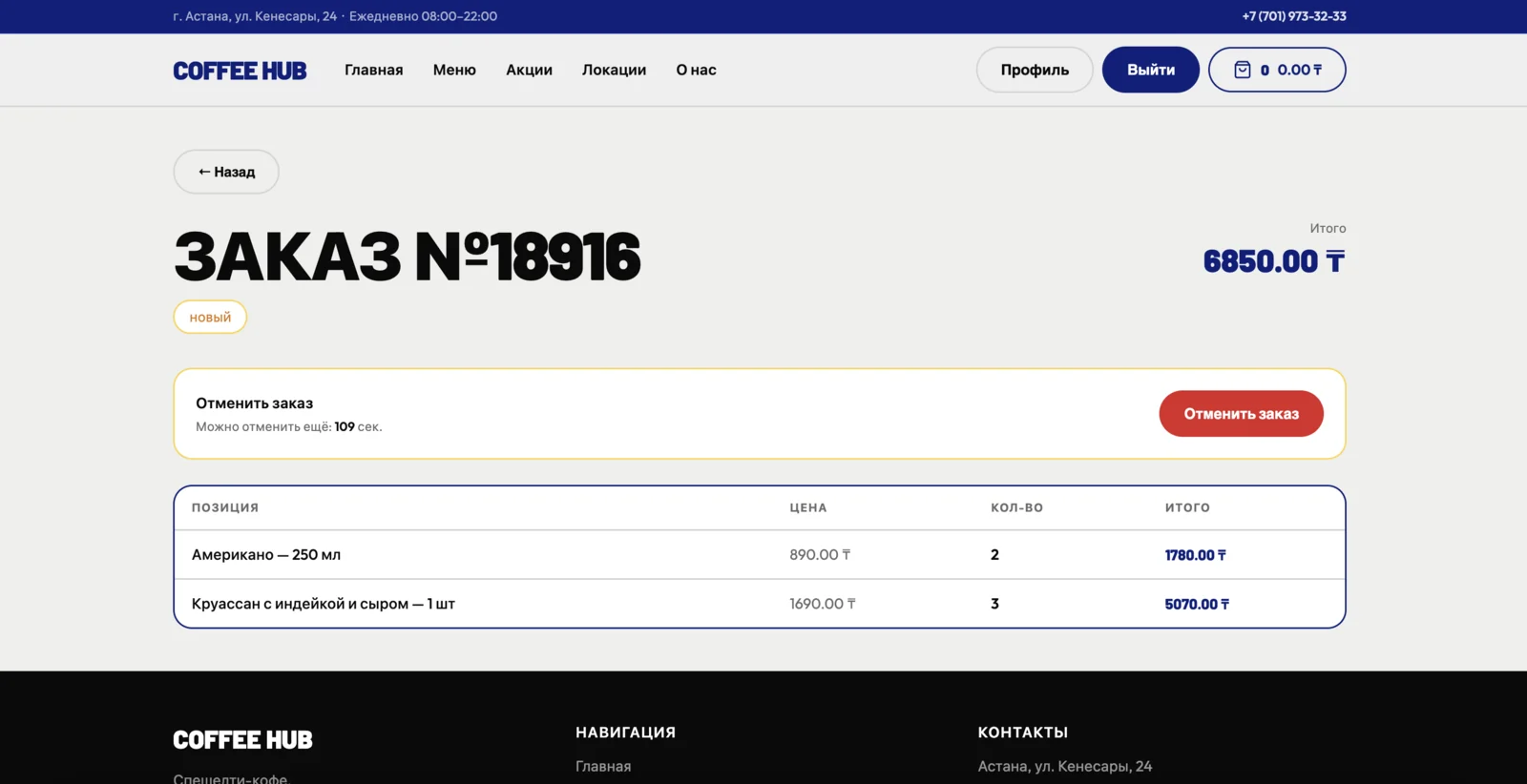Click the footer COFFEE HUB logo
The width and height of the screenshot is (1527, 784).
click(x=242, y=740)
